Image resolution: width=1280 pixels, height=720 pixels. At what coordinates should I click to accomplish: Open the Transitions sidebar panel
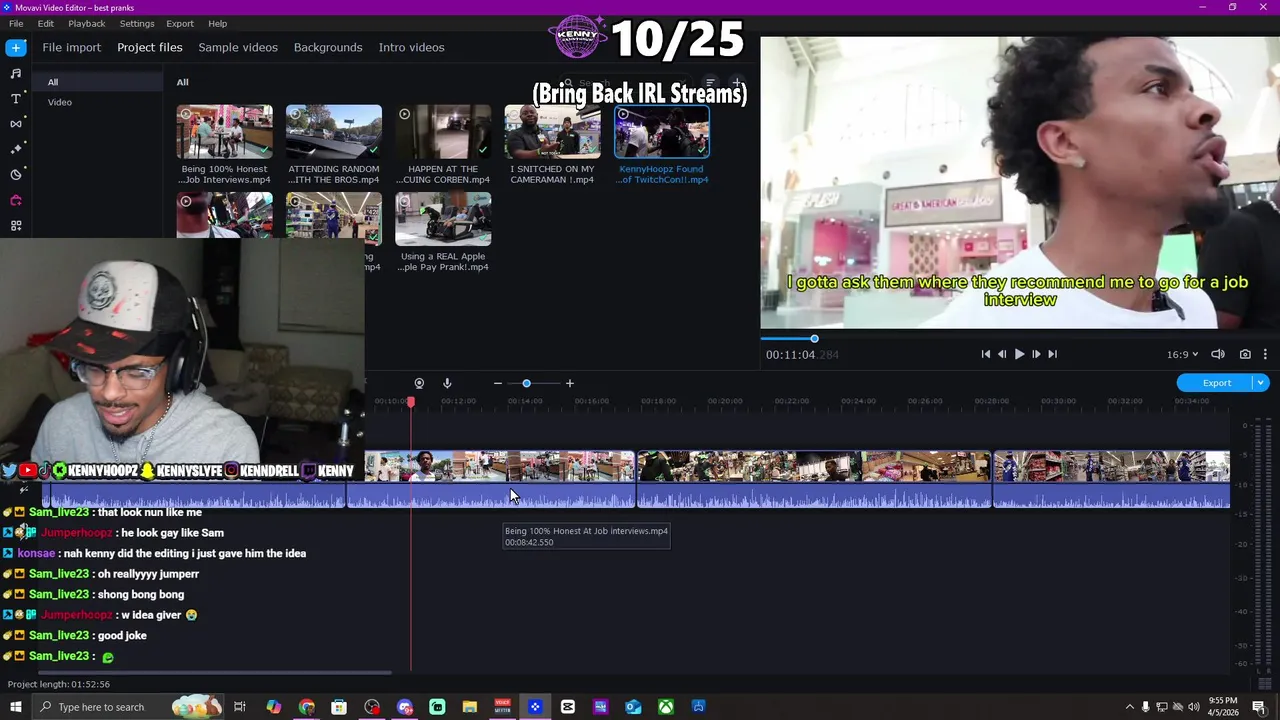[x=15, y=123]
